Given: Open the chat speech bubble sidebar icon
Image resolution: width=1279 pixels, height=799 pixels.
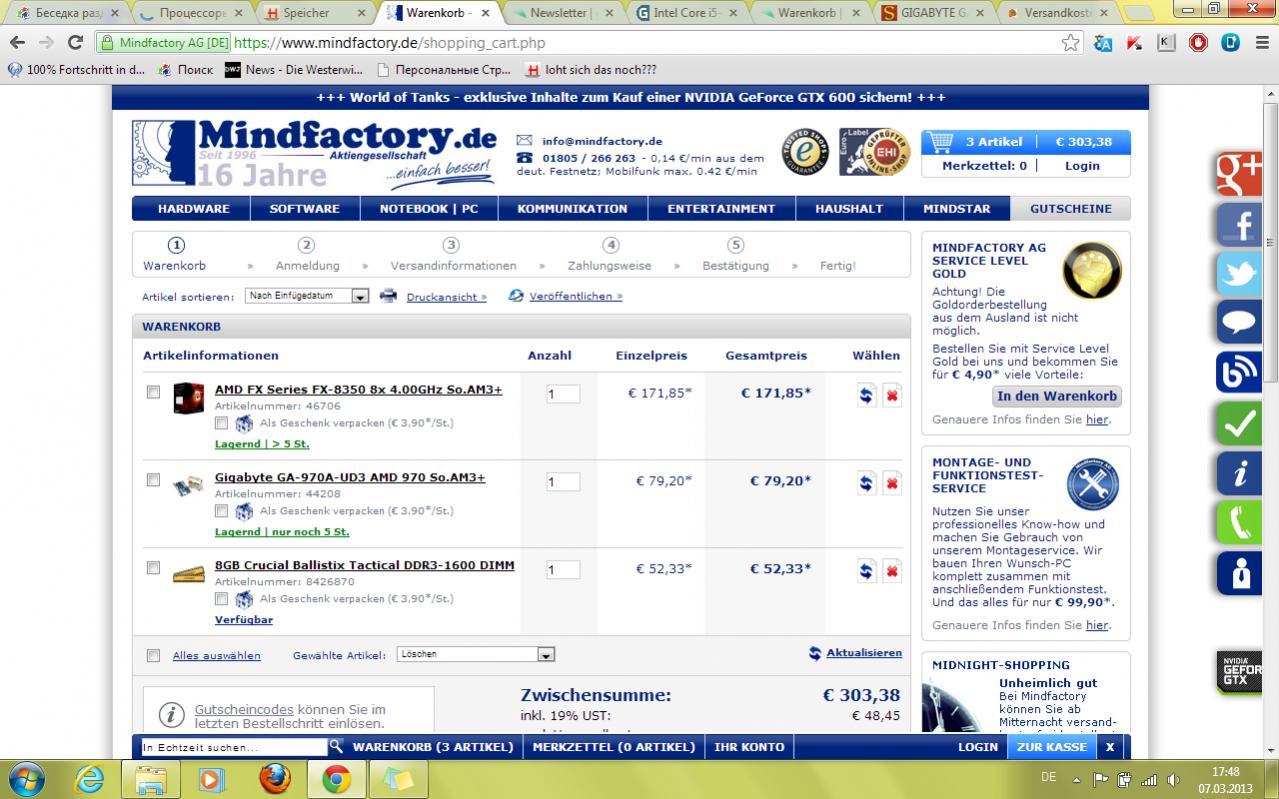Looking at the screenshot, I should 1239,323.
